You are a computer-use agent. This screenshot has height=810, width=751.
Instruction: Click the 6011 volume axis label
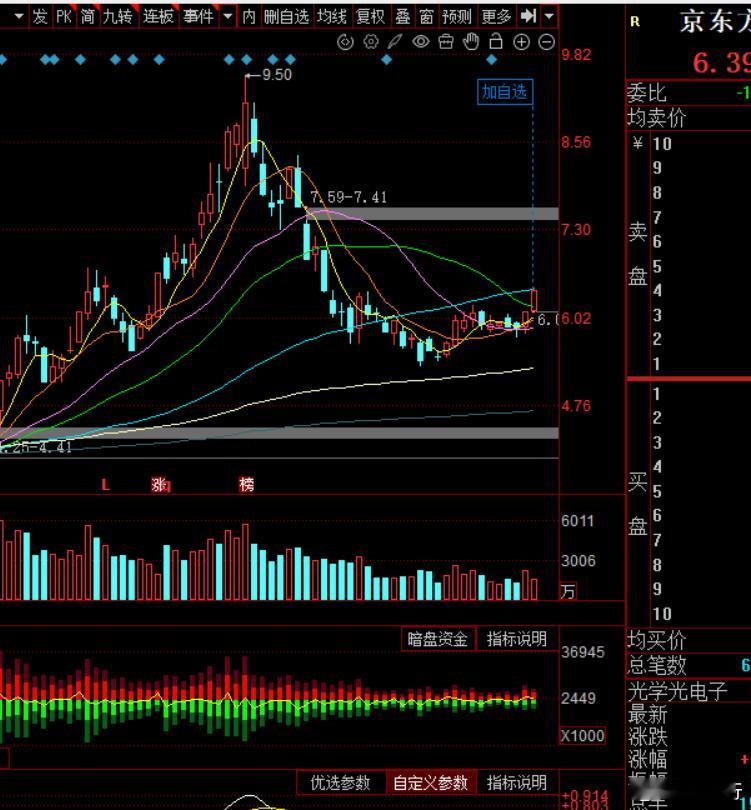click(x=577, y=521)
